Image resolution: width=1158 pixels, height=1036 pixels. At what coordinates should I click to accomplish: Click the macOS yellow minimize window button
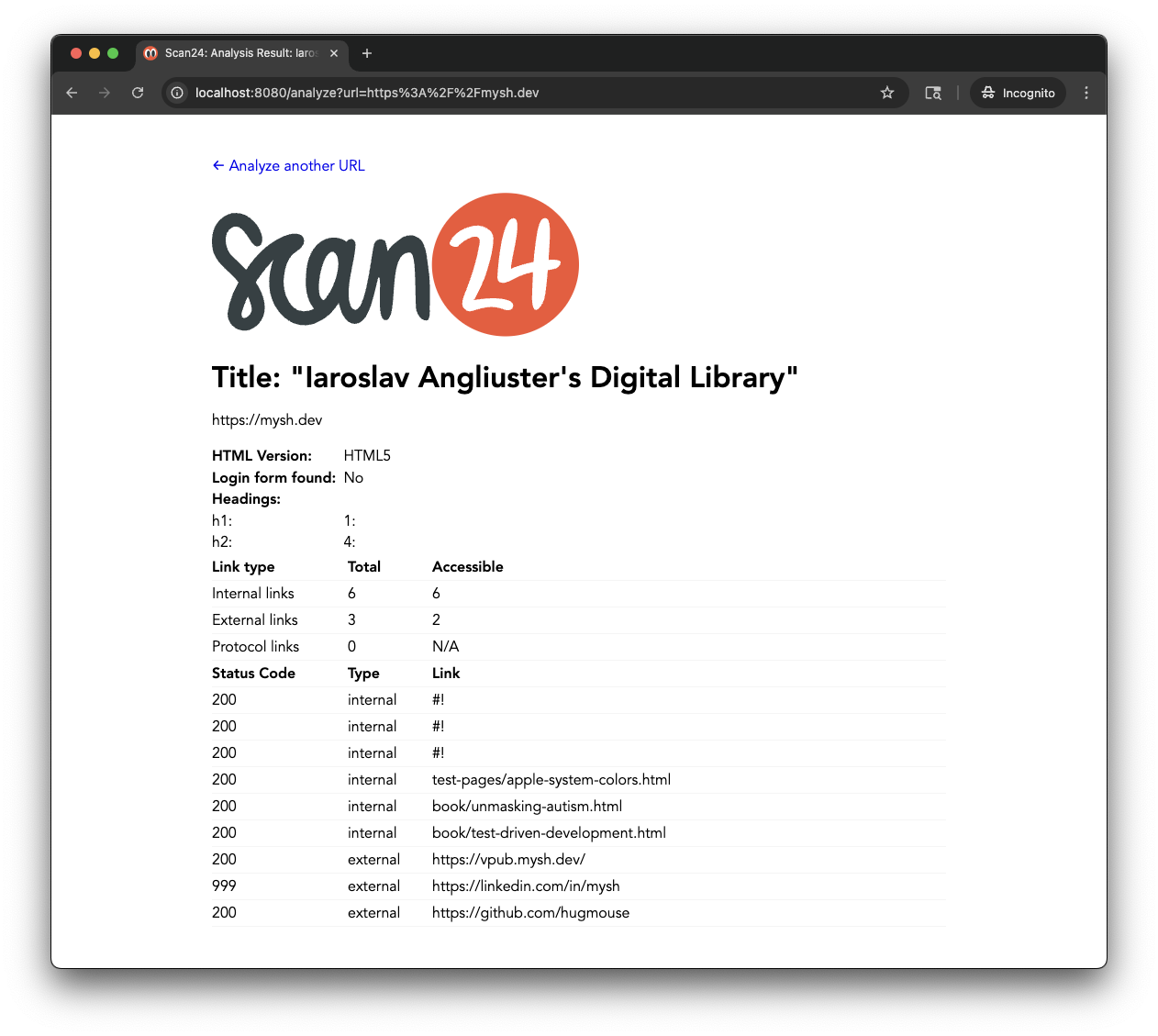point(95,53)
